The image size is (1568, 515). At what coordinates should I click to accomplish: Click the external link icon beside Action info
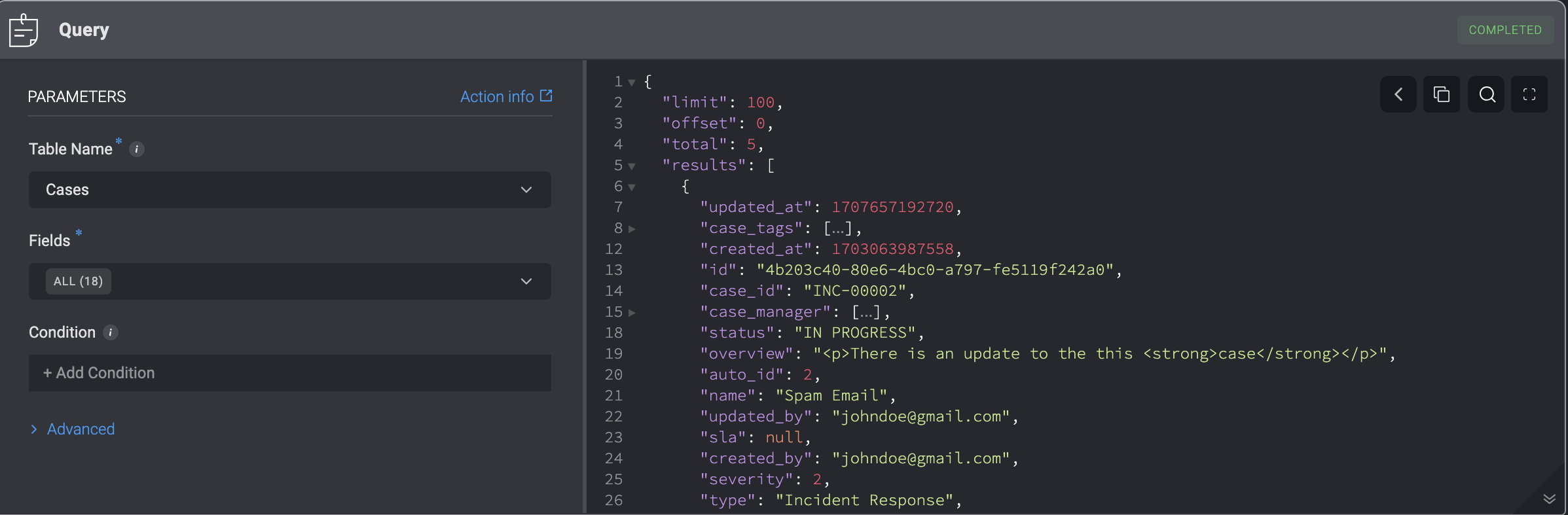click(546, 96)
